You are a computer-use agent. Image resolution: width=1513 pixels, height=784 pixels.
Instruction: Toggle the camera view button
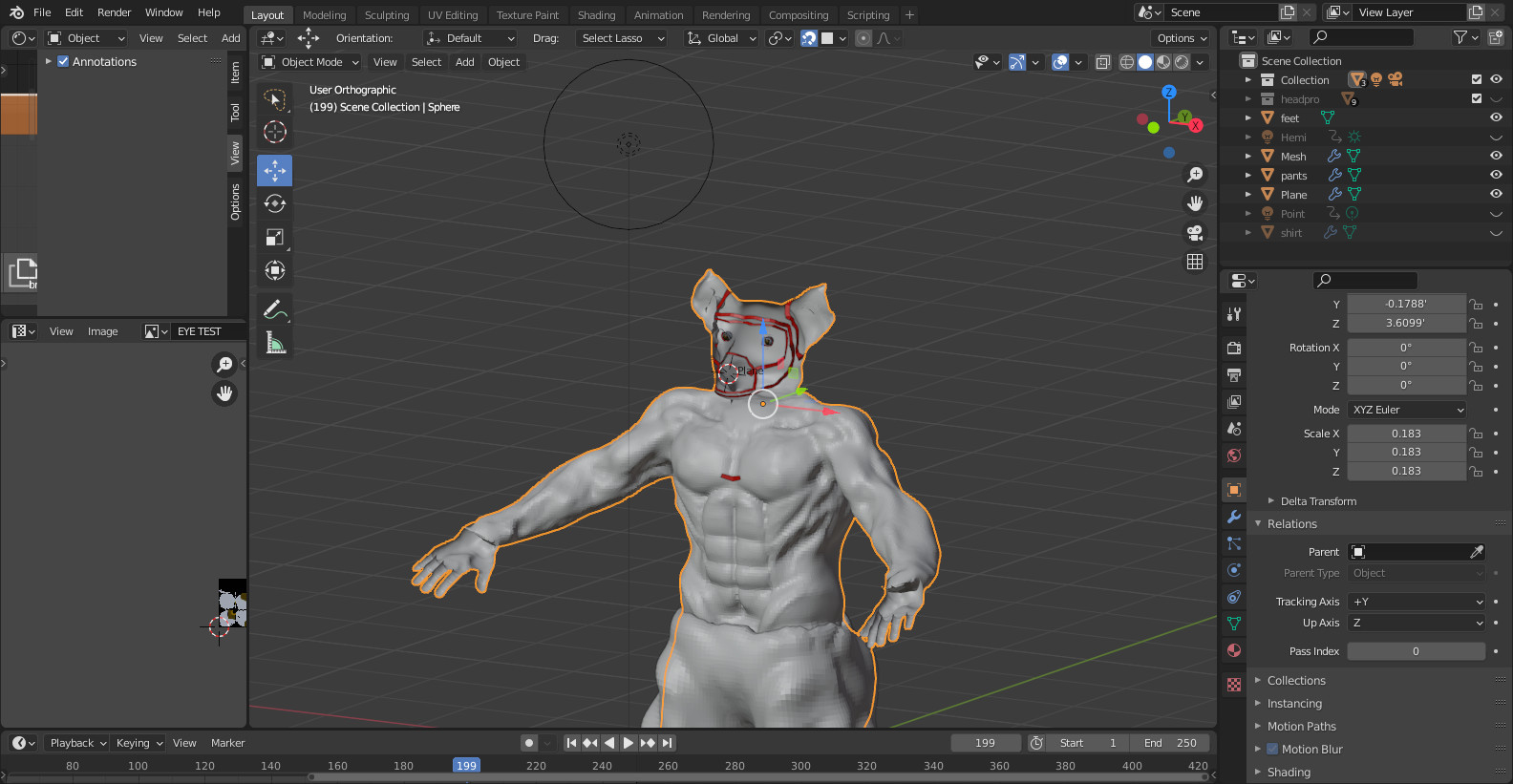point(1194,233)
